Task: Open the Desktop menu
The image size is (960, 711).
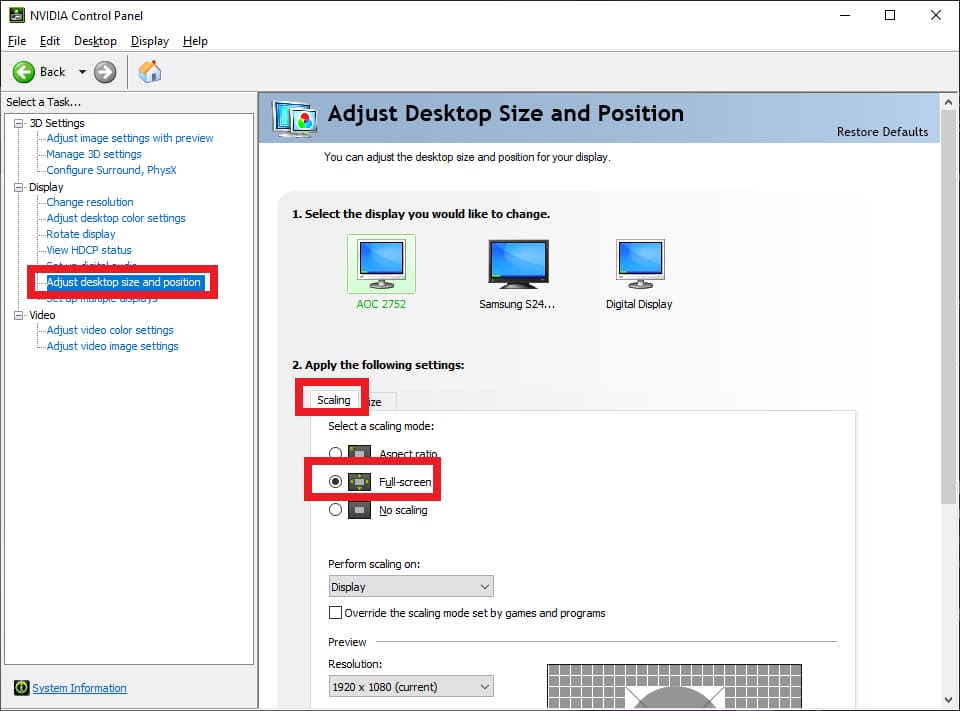Action: [95, 41]
